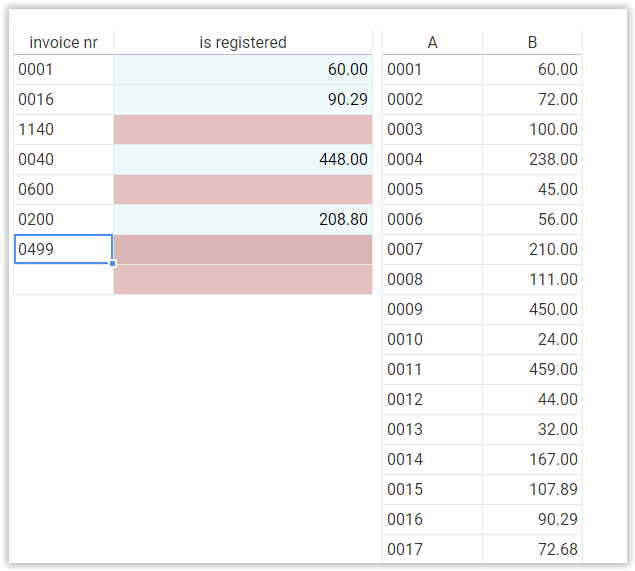The image size is (635, 571).
Task: Click the invoice cell 0200
Action: click(63, 219)
